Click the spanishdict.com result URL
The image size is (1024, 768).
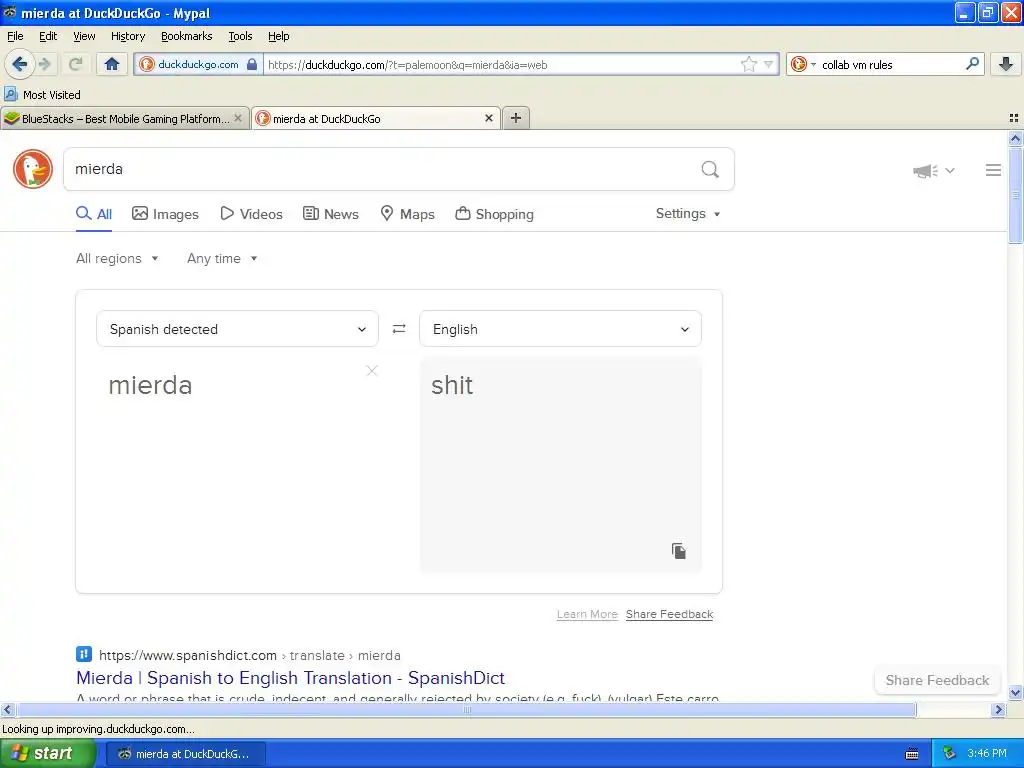click(249, 655)
